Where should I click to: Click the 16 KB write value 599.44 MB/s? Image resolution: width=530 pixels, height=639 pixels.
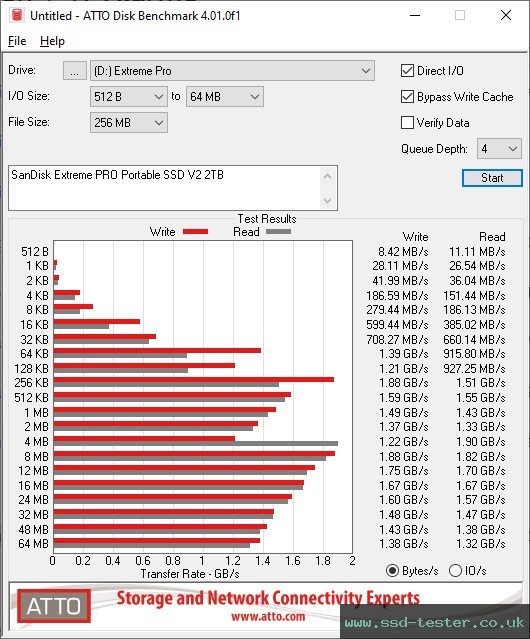(x=397, y=325)
